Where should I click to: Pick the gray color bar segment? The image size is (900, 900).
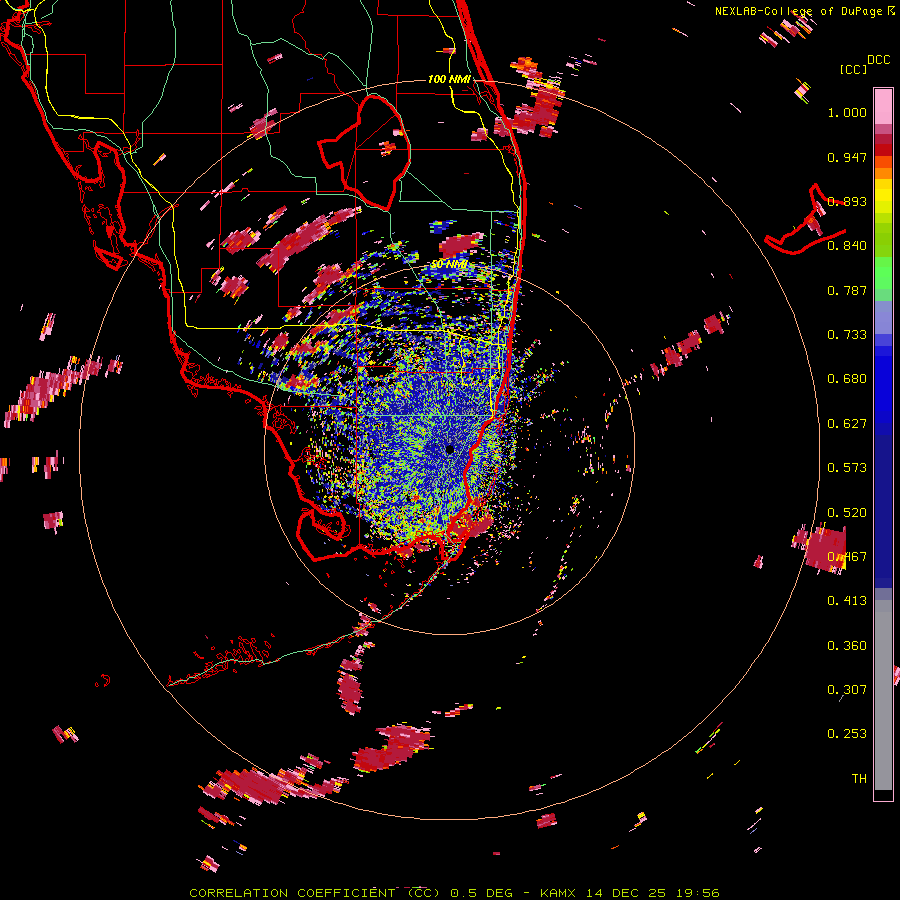click(883, 695)
